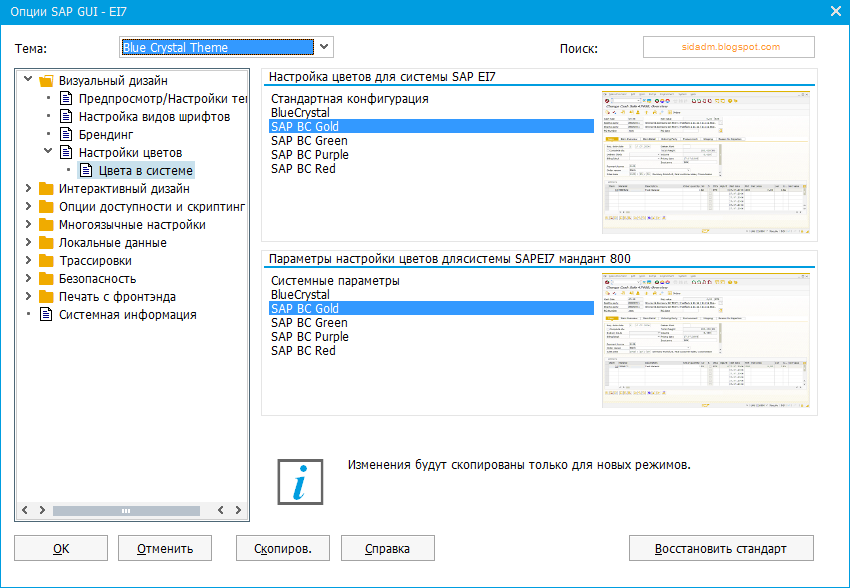
Task: Click the Интерактивный дизайн folder icon
Action: [47, 189]
